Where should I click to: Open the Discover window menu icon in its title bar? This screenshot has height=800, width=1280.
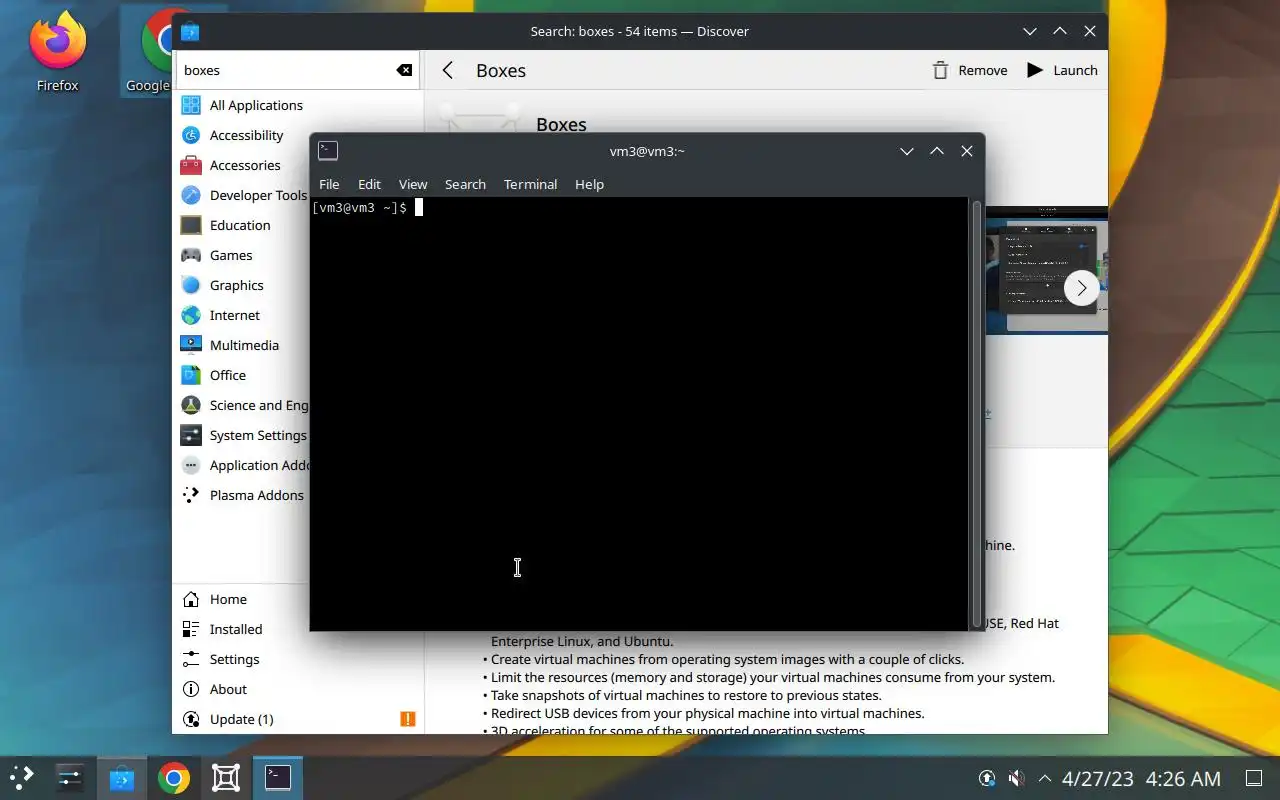tap(190, 31)
